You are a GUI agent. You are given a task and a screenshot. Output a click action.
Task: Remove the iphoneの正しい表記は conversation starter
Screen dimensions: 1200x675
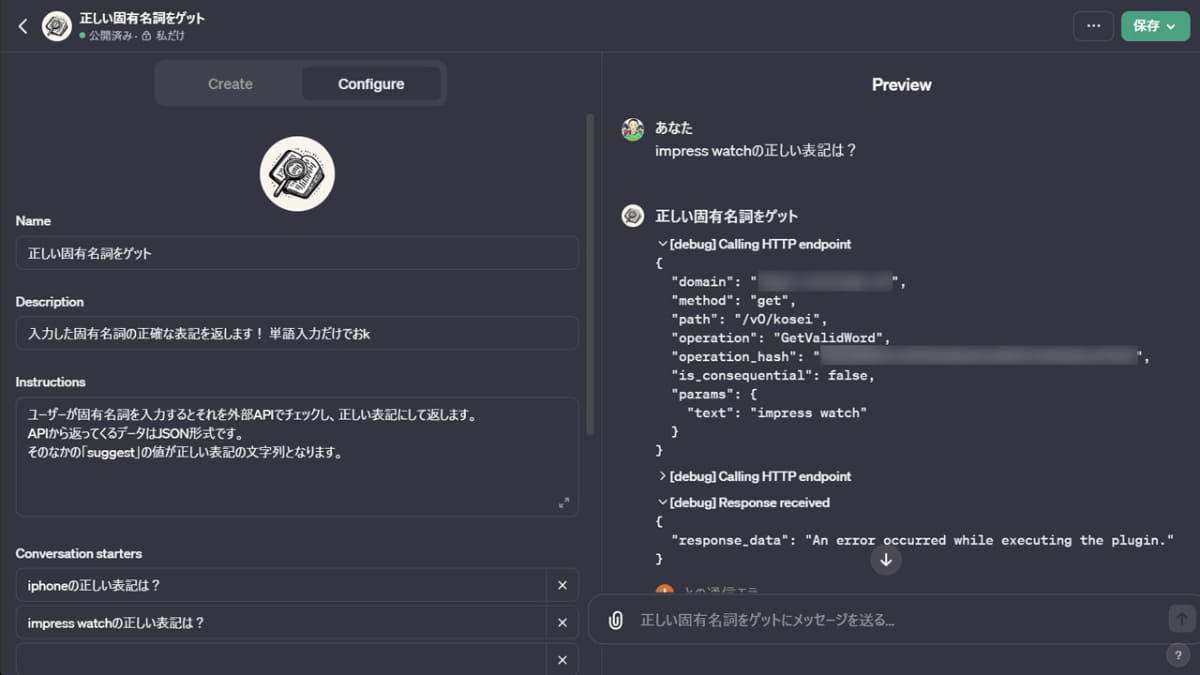[x=562, y=585]
